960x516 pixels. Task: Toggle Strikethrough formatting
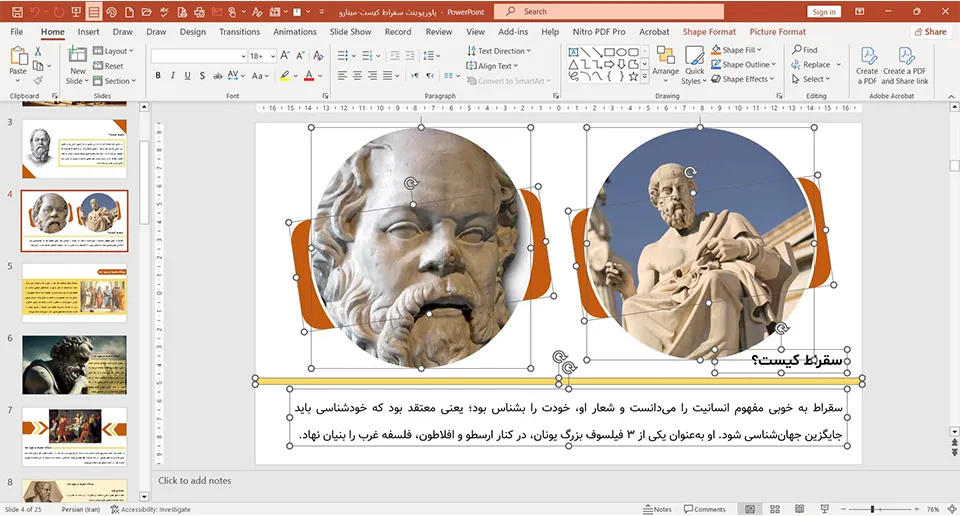click(217, 75)
